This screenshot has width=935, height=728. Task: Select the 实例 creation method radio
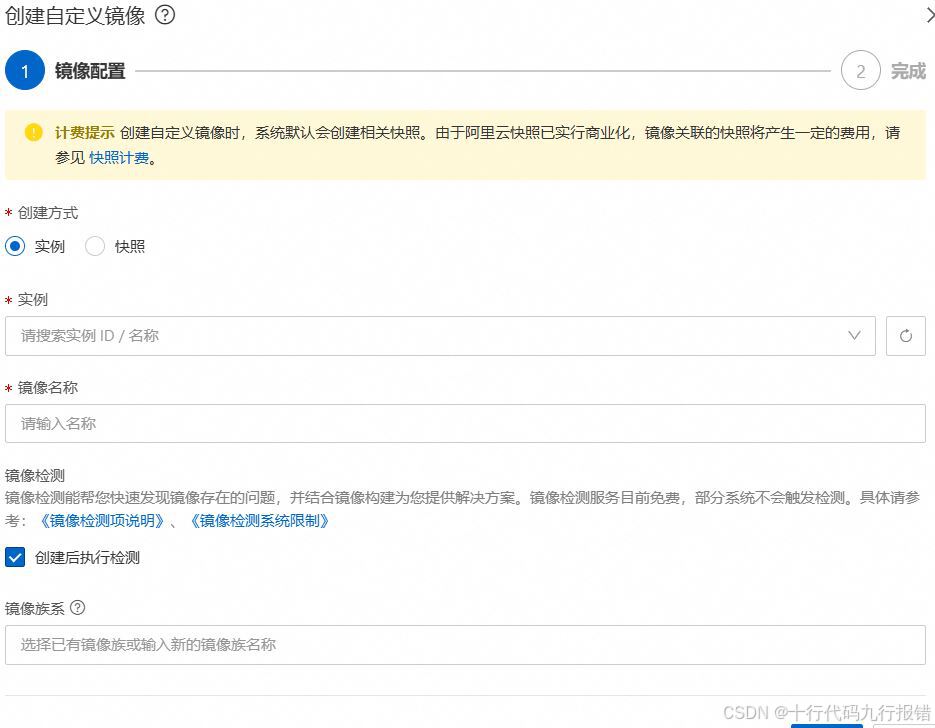click(15, 246)
